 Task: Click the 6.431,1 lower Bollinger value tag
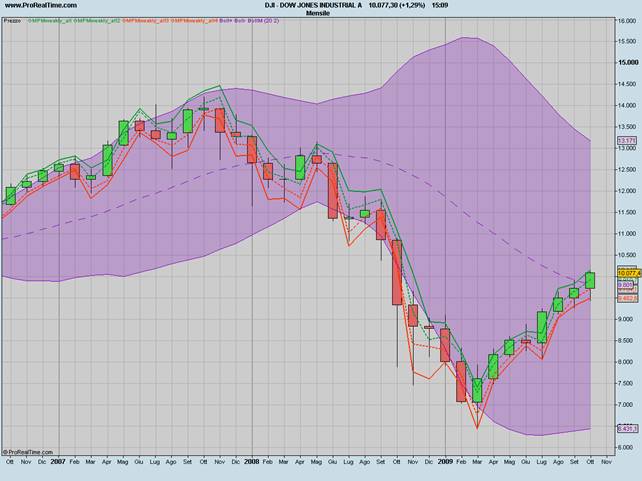[x=628, y=429]
